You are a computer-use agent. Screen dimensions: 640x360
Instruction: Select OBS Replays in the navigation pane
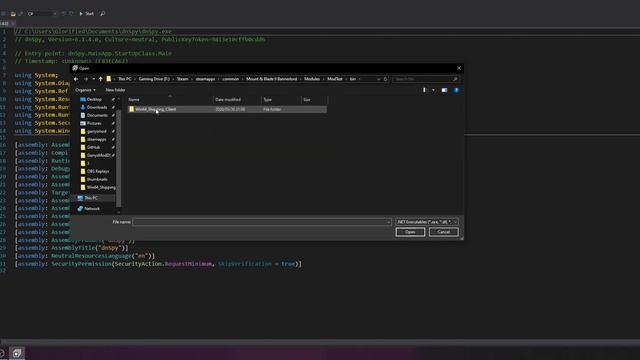[x=98, y=171]
